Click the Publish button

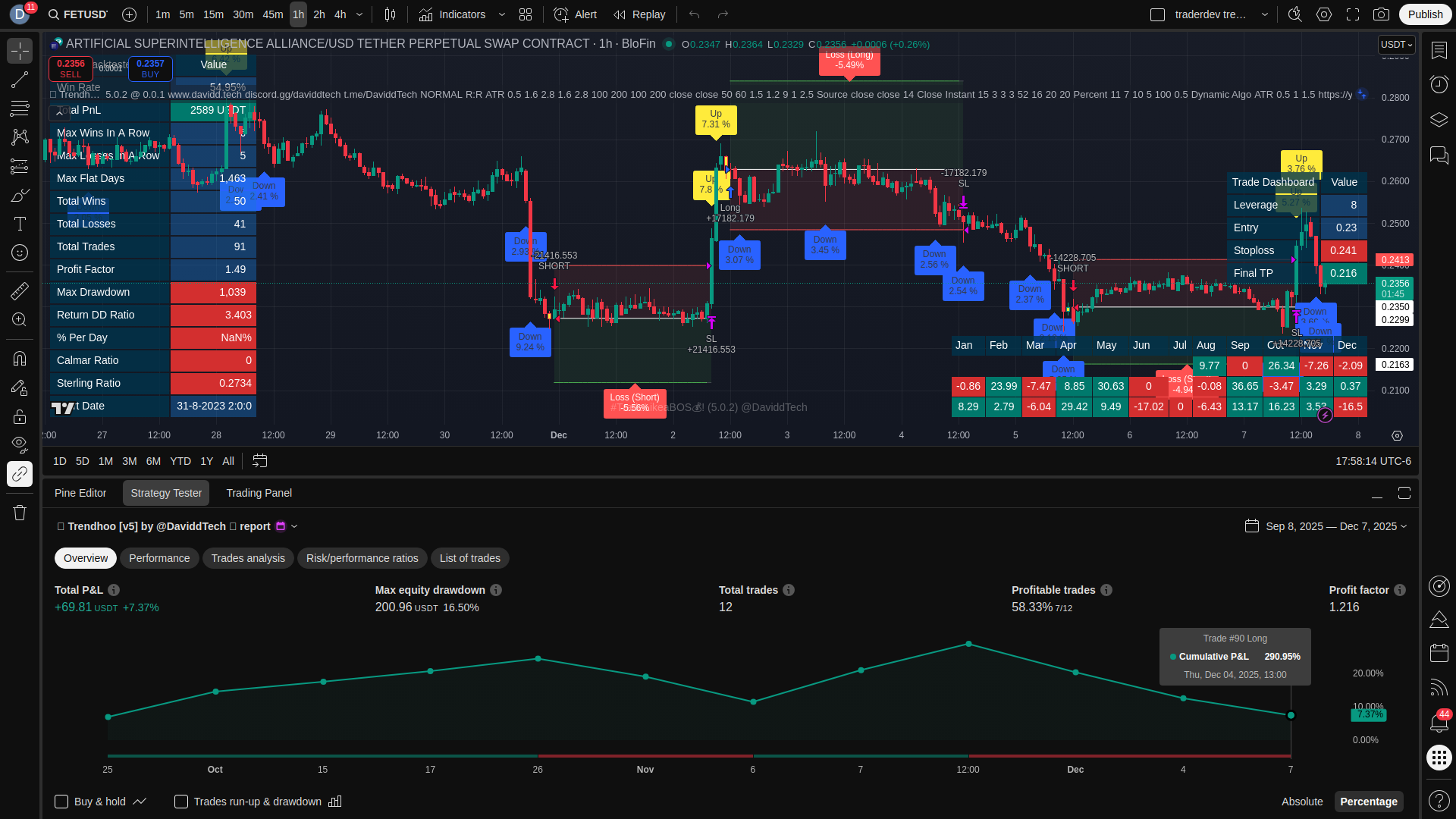click(x=1425, y=14)
